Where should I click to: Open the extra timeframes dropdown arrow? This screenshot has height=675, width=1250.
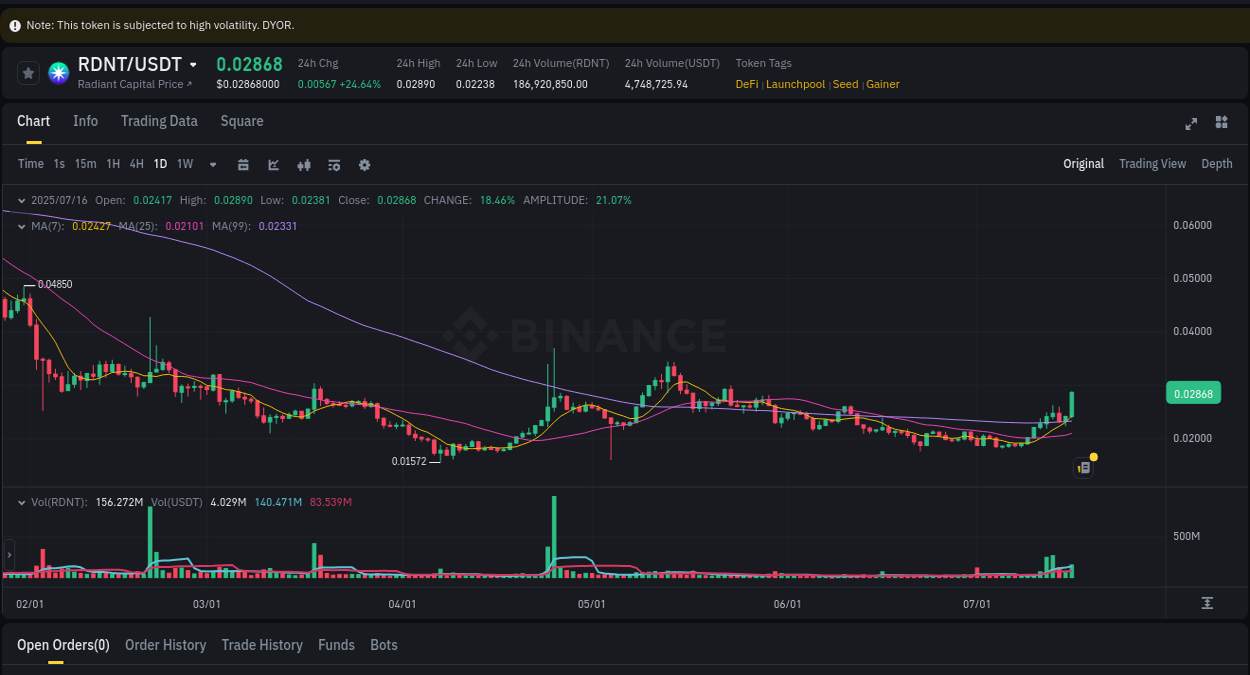coord(212,164)
